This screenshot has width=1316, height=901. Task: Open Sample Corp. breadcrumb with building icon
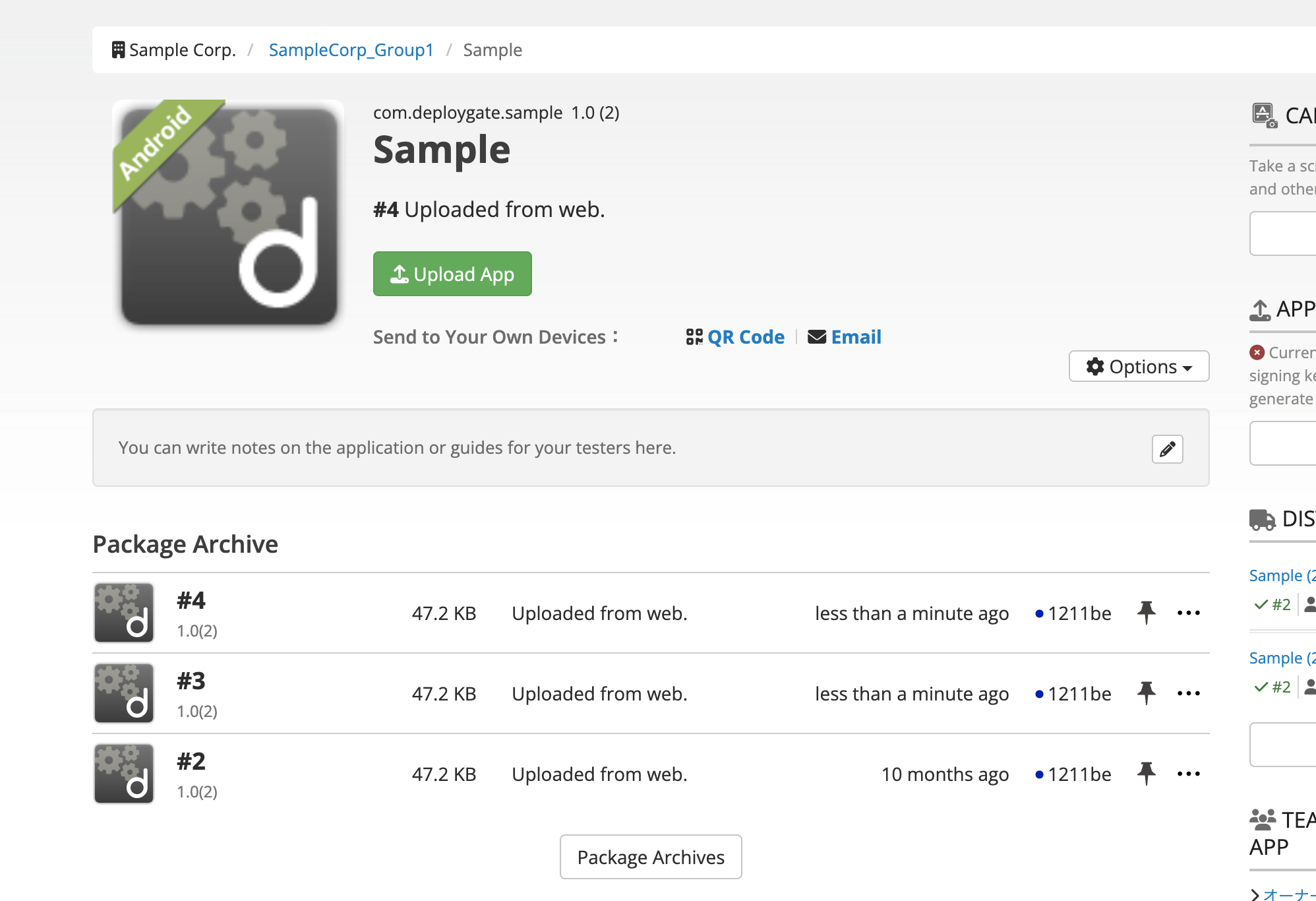tap(174, 50)
